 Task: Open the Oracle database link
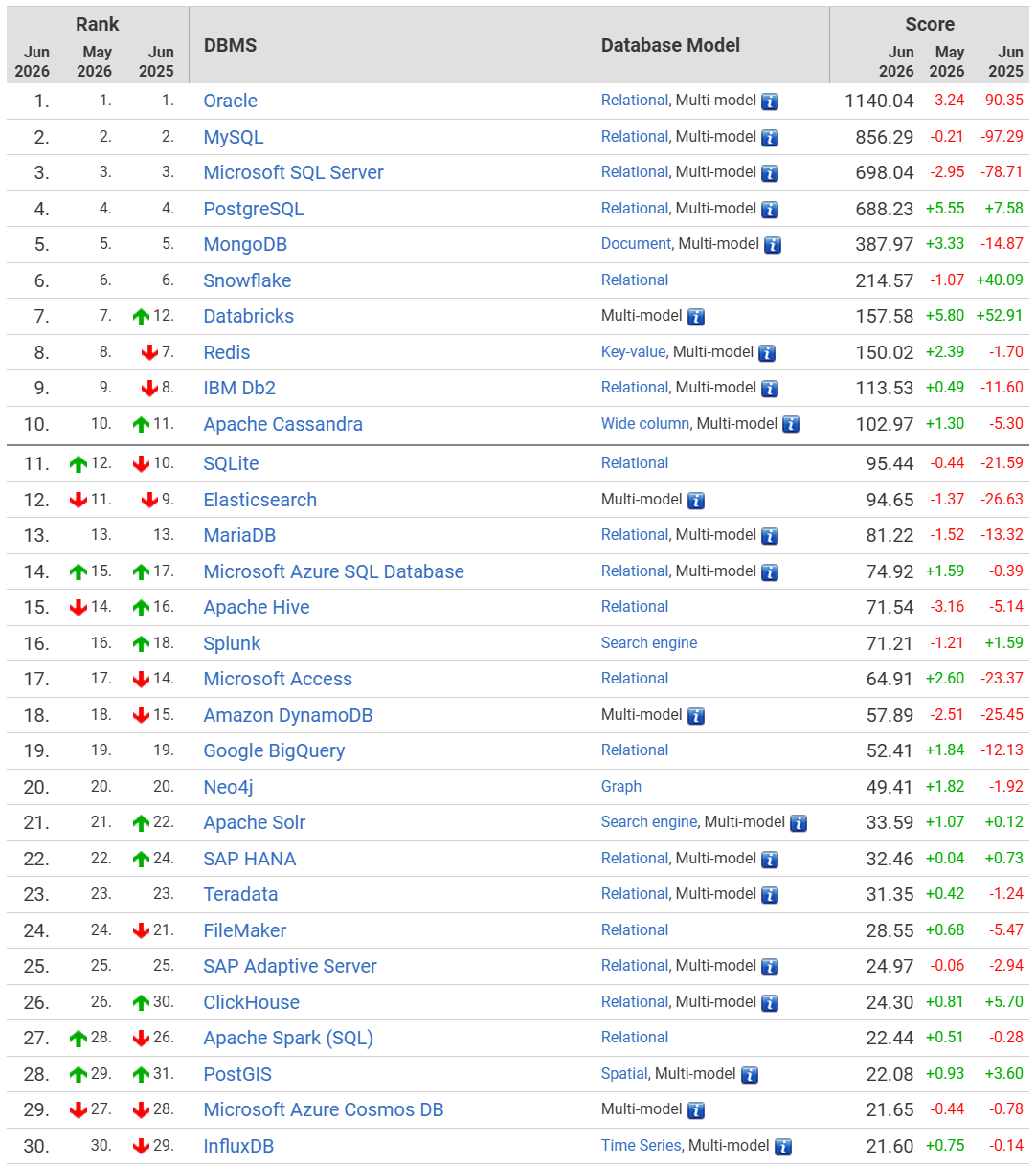point(231,101)
